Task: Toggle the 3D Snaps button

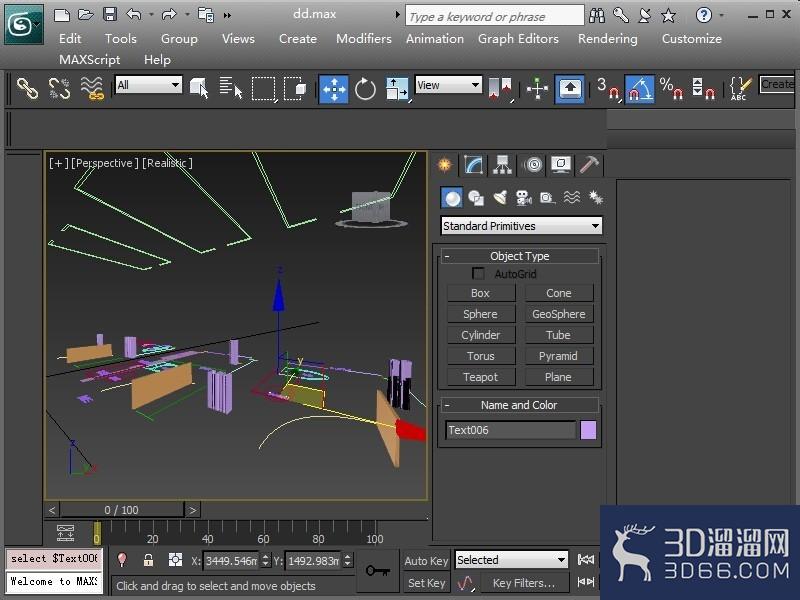Action: pyautogui.click(x=608, y=89)
